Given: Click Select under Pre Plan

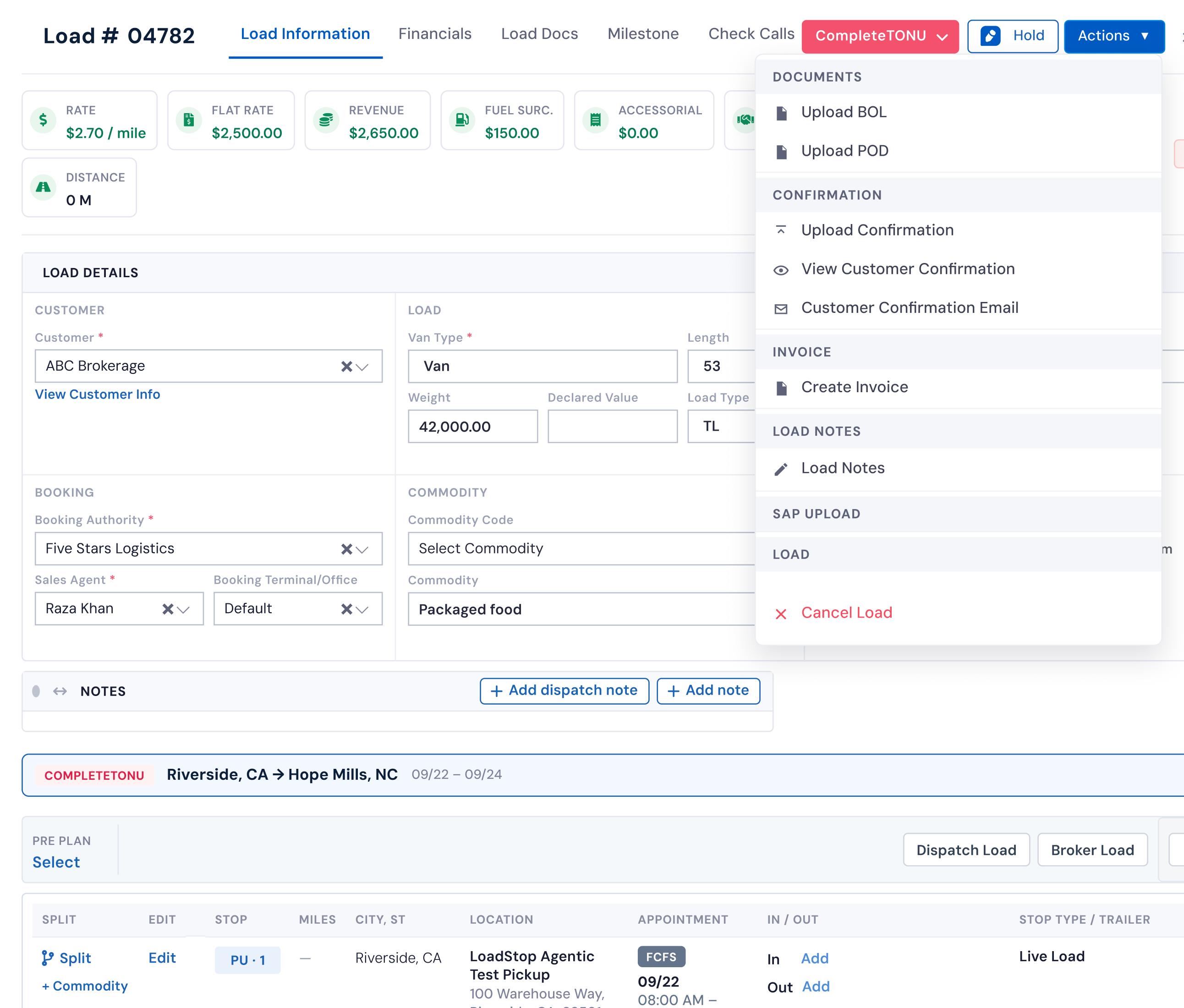Looking at the screenshot, I should click(x=56, y=862).
